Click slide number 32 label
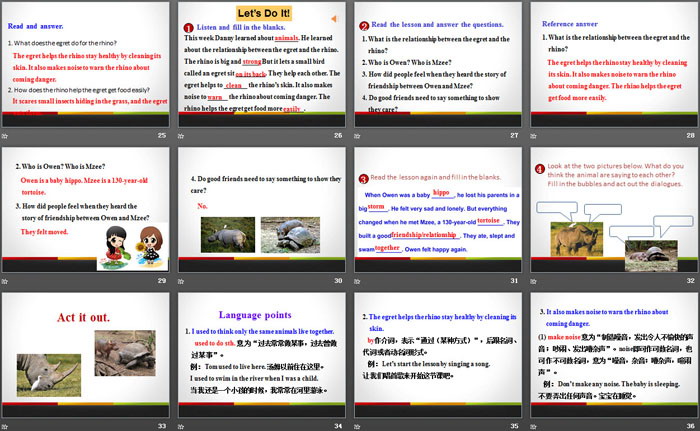Viewport: 700px width, 431px height. (690, 280)
